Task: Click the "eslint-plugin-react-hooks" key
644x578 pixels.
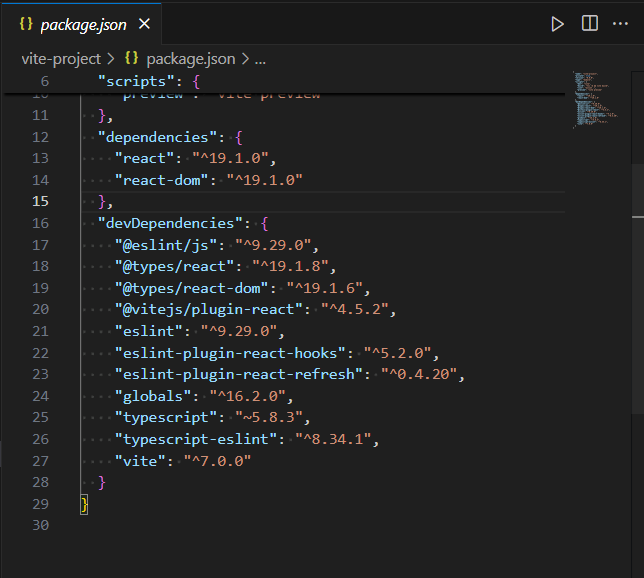Action: pyautogui.click(x=230, y=353)
